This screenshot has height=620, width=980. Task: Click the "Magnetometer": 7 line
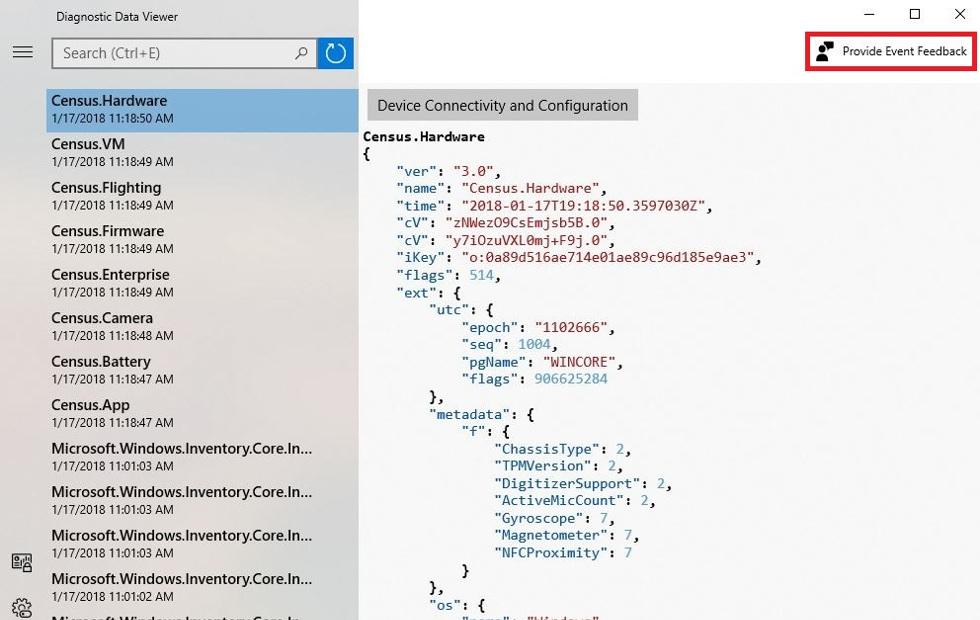point(566,535)
